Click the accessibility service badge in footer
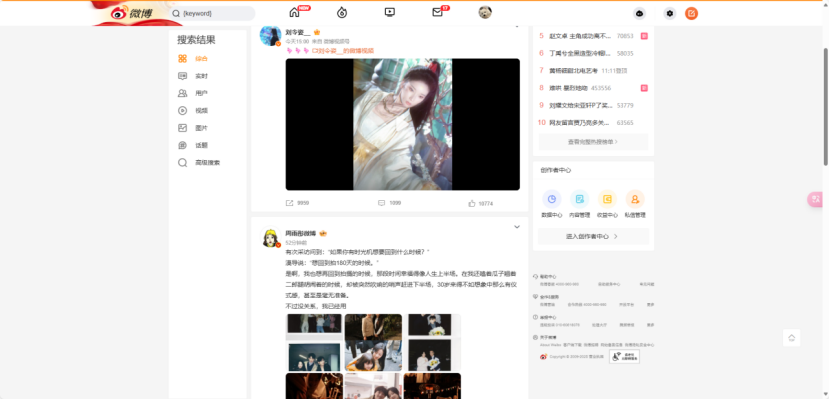 coord(624,356)
